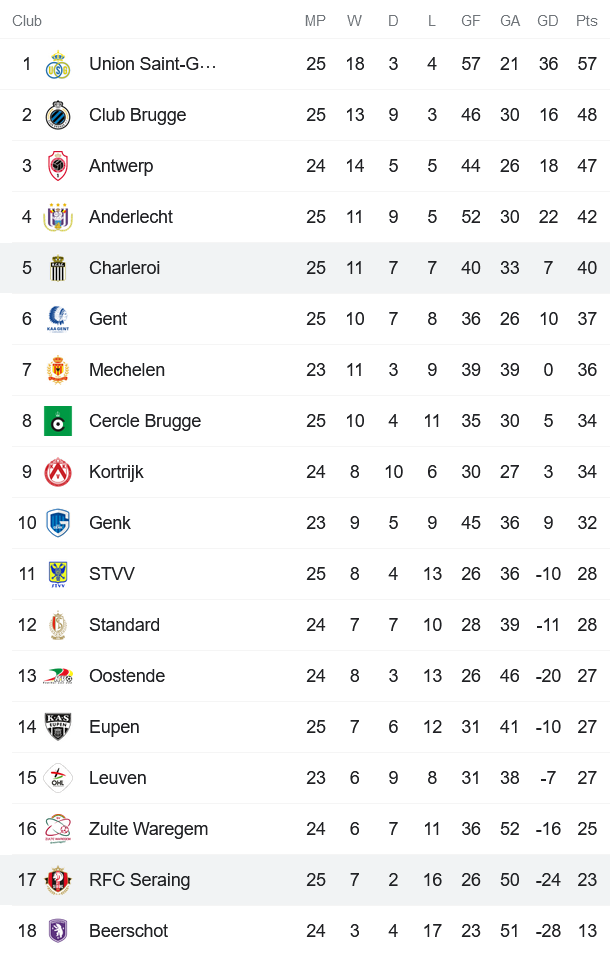
Task: Click the Kortrijk club logo
Action: [58, 471]
